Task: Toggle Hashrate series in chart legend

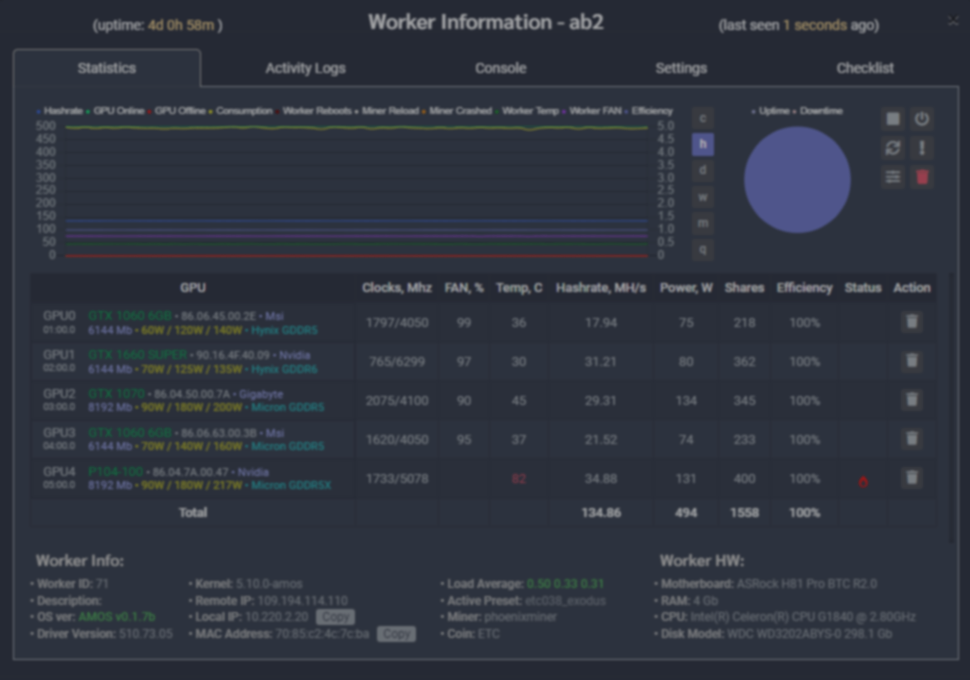Action: tap(62, 111)
